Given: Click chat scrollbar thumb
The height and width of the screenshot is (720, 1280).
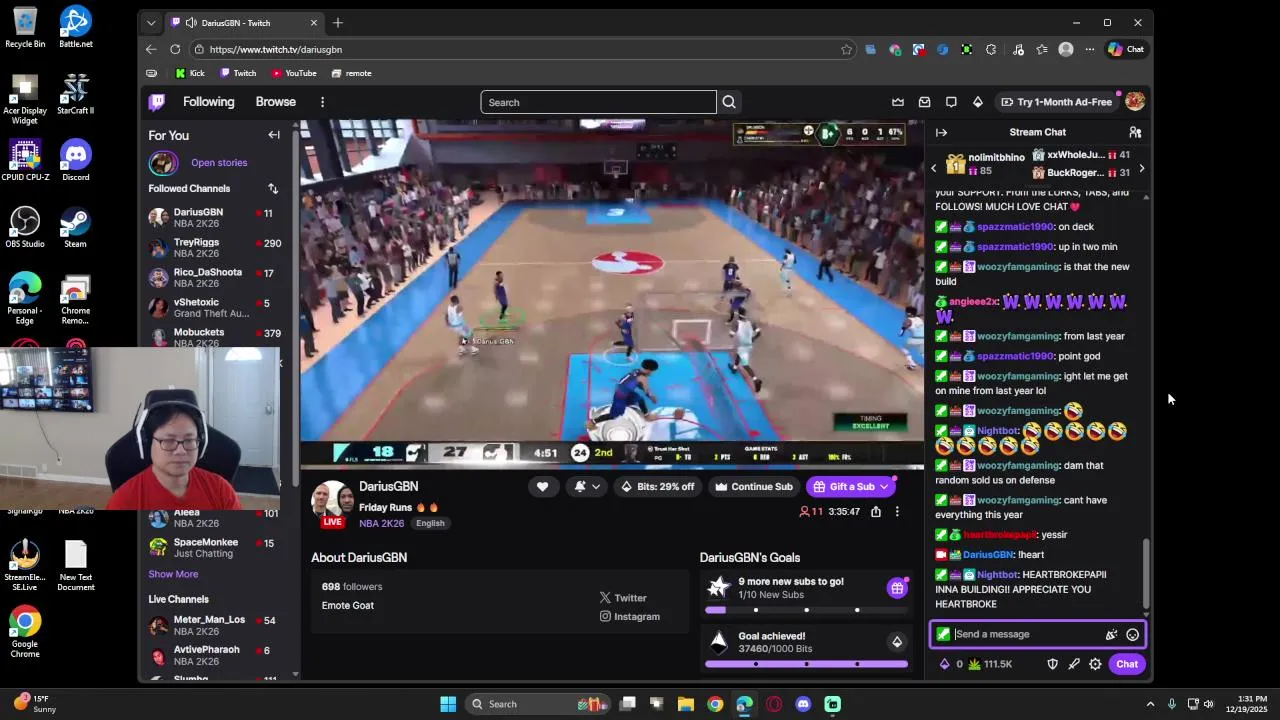Looking at the screenshot, I should coord(1146,572).
